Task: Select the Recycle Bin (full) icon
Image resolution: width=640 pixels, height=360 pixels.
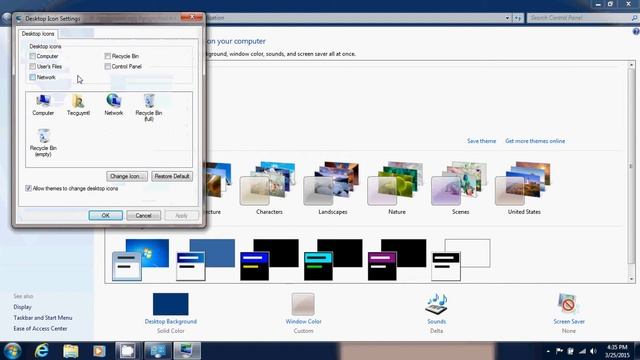Action: (149, 107)
